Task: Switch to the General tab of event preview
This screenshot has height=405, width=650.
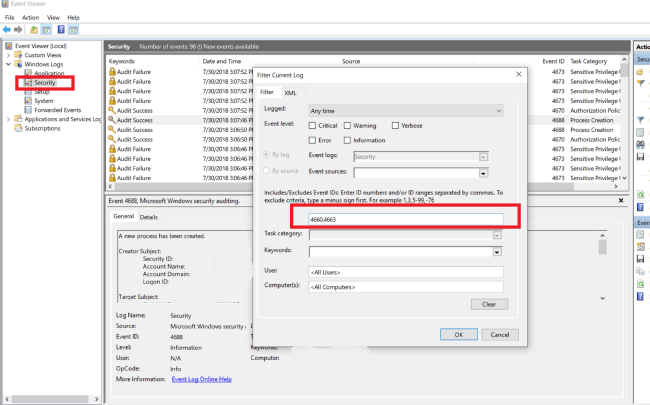Action: (x=124, y=216)
